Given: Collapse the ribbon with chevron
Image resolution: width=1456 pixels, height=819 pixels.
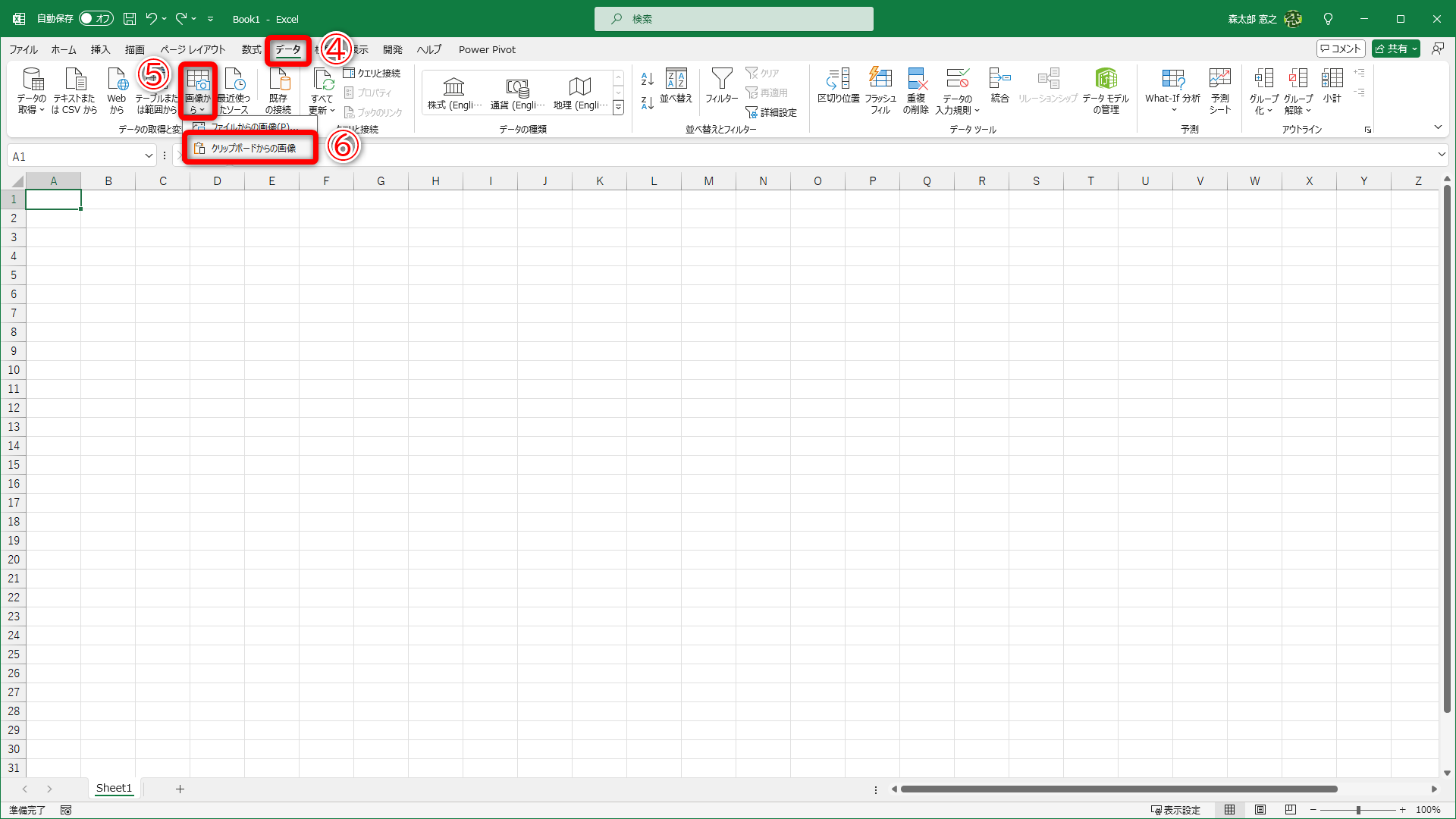Looking at the screenshot, I should coord(1438,127).
